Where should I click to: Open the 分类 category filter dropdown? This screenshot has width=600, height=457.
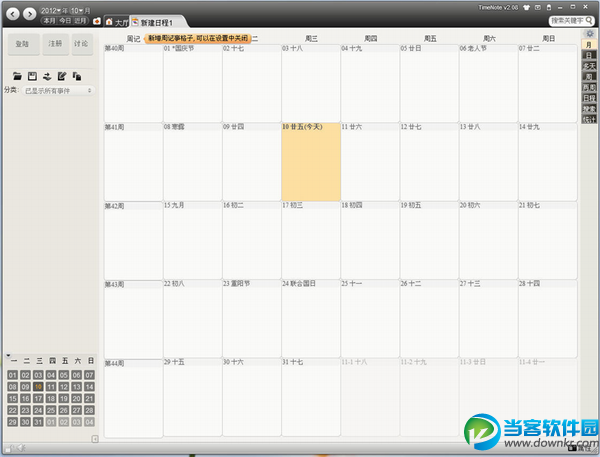coord(59,91)
